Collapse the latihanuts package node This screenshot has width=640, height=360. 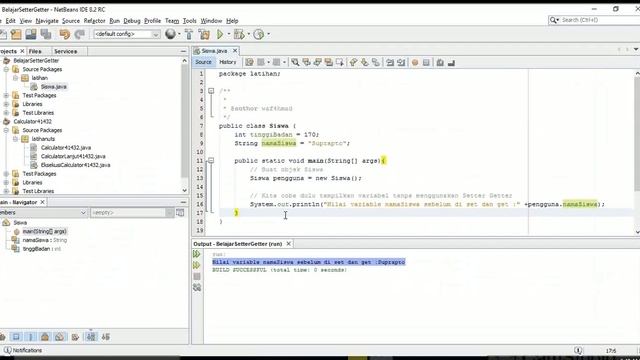pos(15,139)
